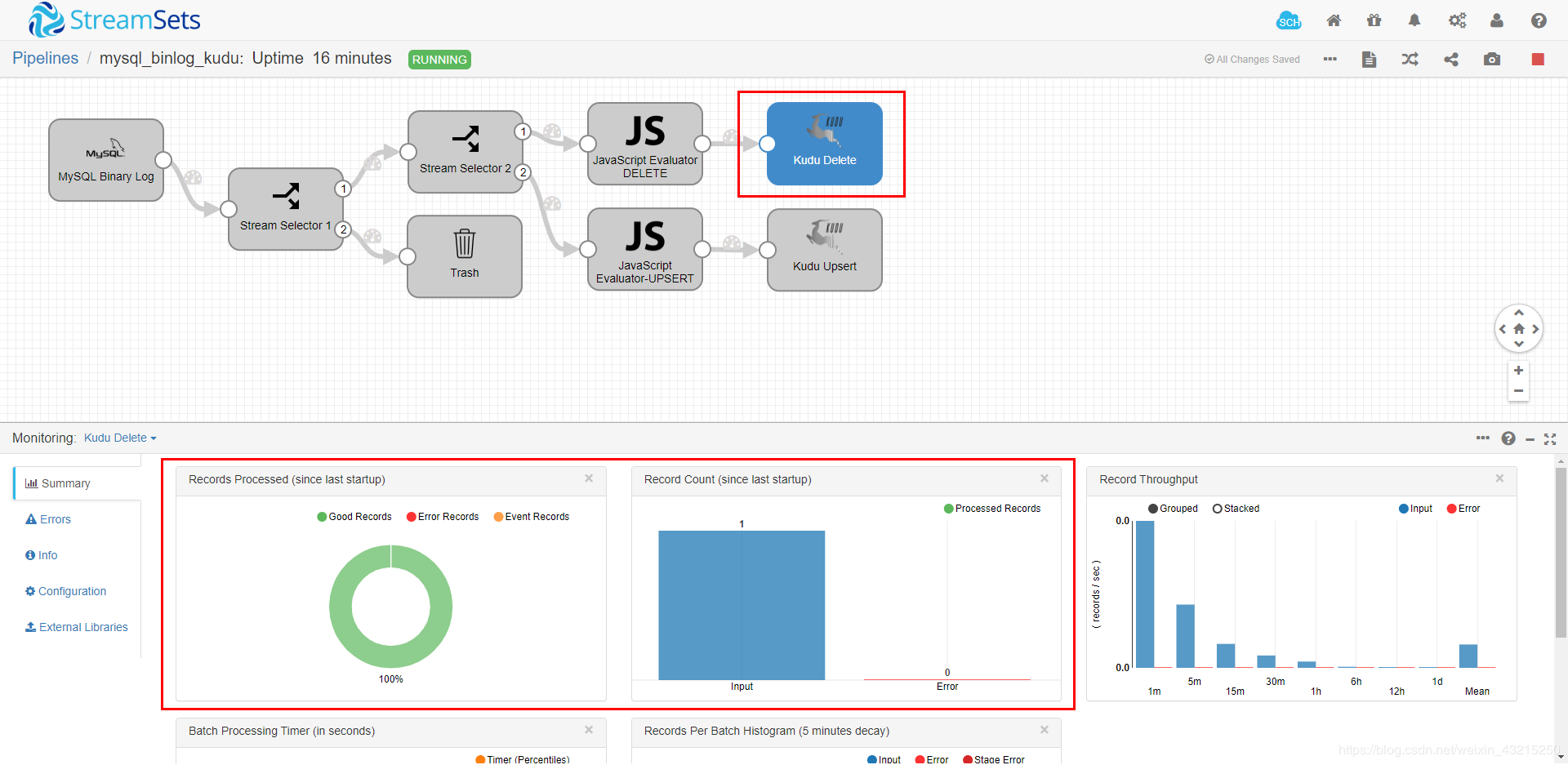1568x765 pixels.
Task: Switch to the Configuration tab
Action: click(x=71, y=590)
